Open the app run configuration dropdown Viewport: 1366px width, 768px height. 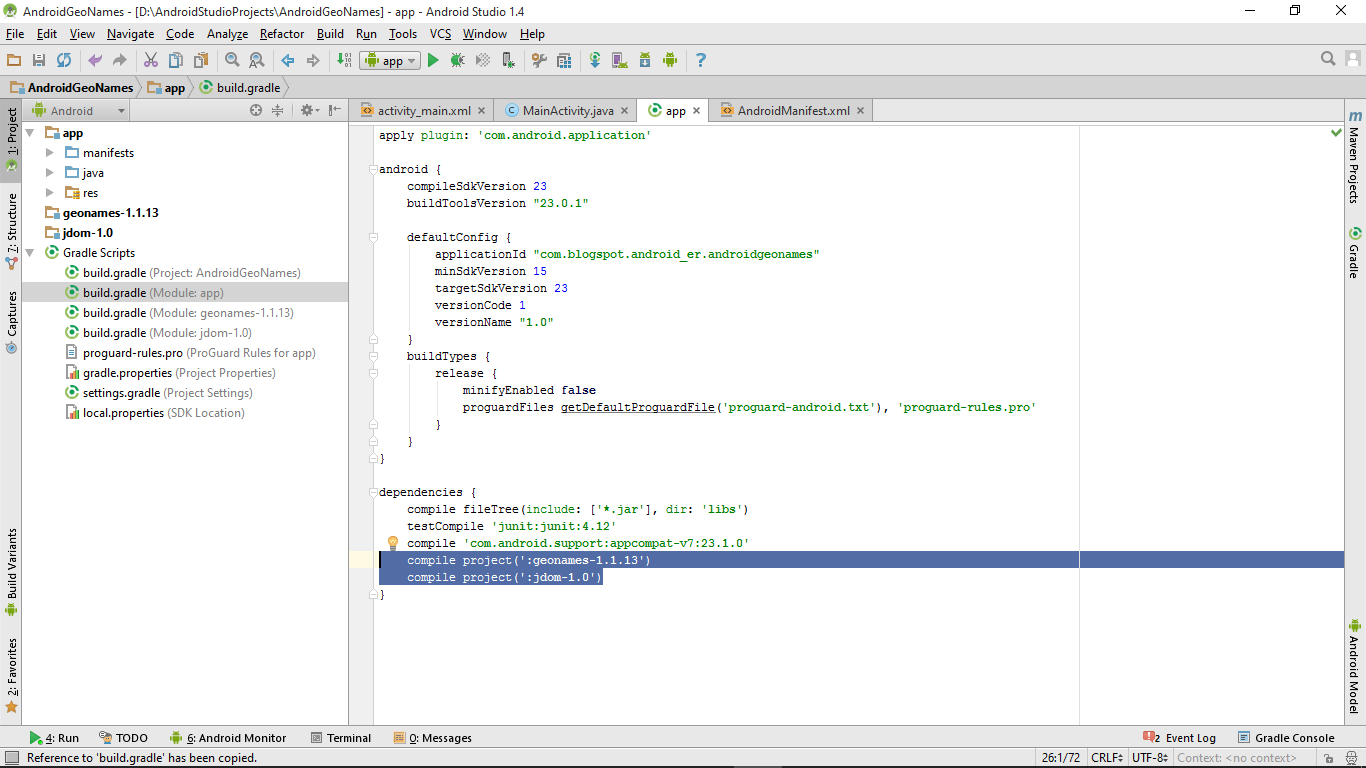coord(391,60)
